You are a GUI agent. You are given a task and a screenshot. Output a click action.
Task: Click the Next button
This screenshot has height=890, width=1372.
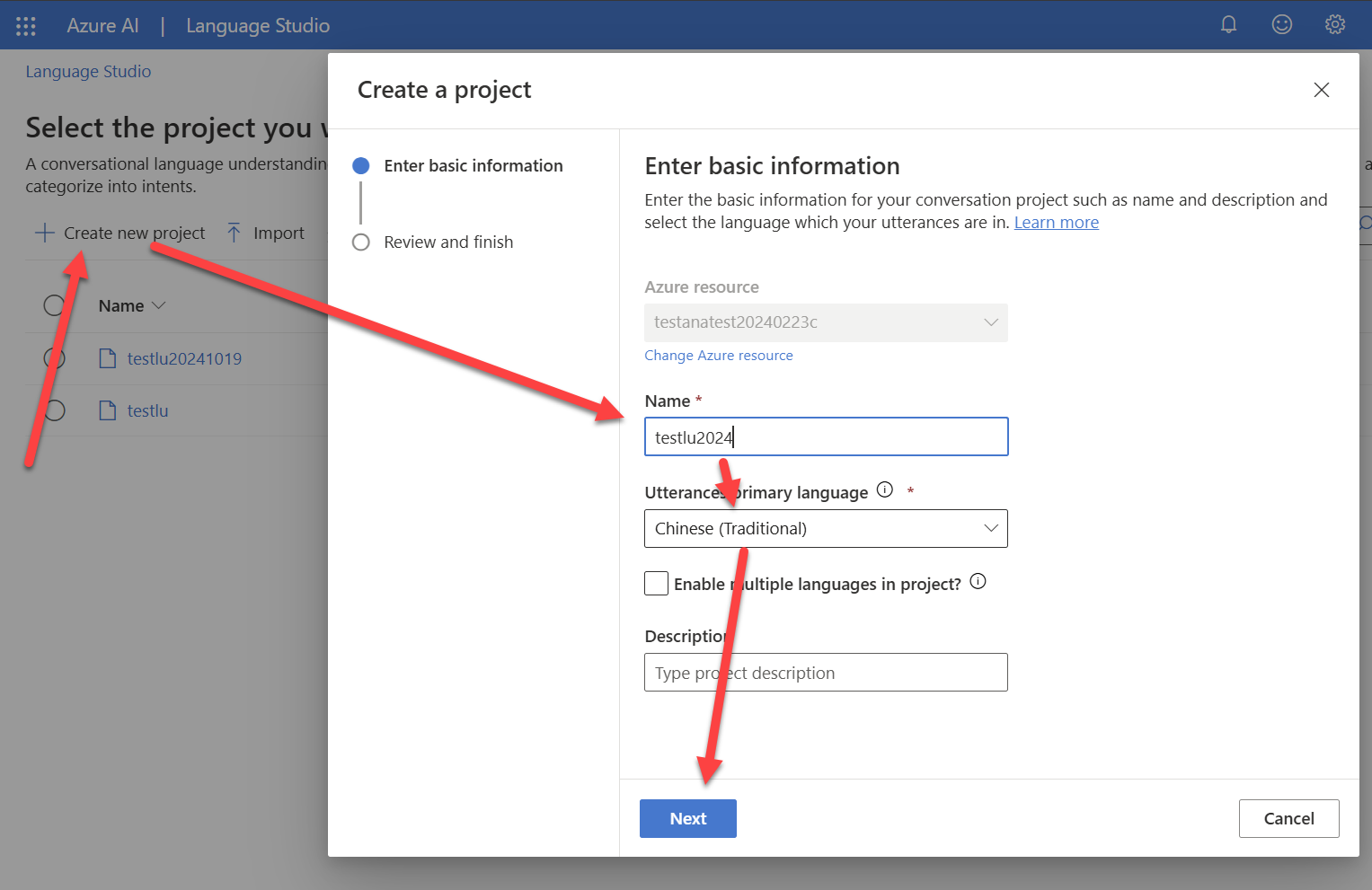688,818
